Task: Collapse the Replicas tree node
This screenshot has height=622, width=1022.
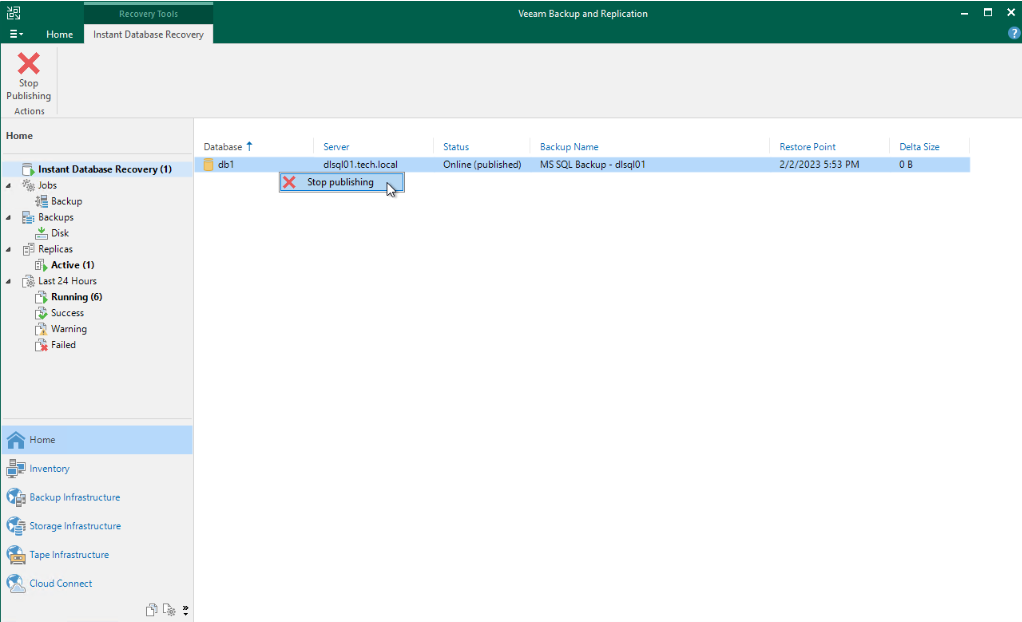Action: (x=9, y=249)
